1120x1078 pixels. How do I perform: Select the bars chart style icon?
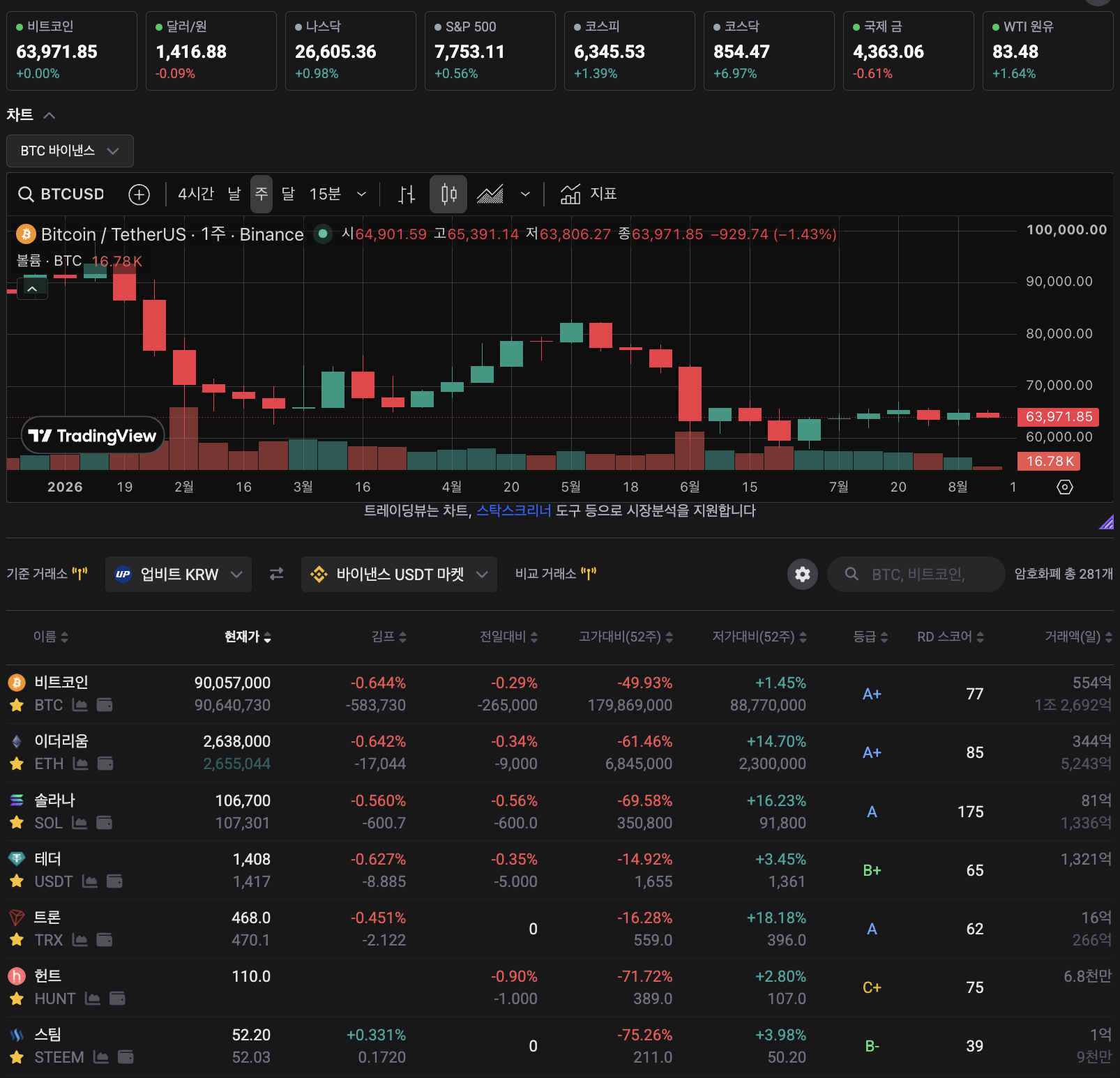pos(407,195)
